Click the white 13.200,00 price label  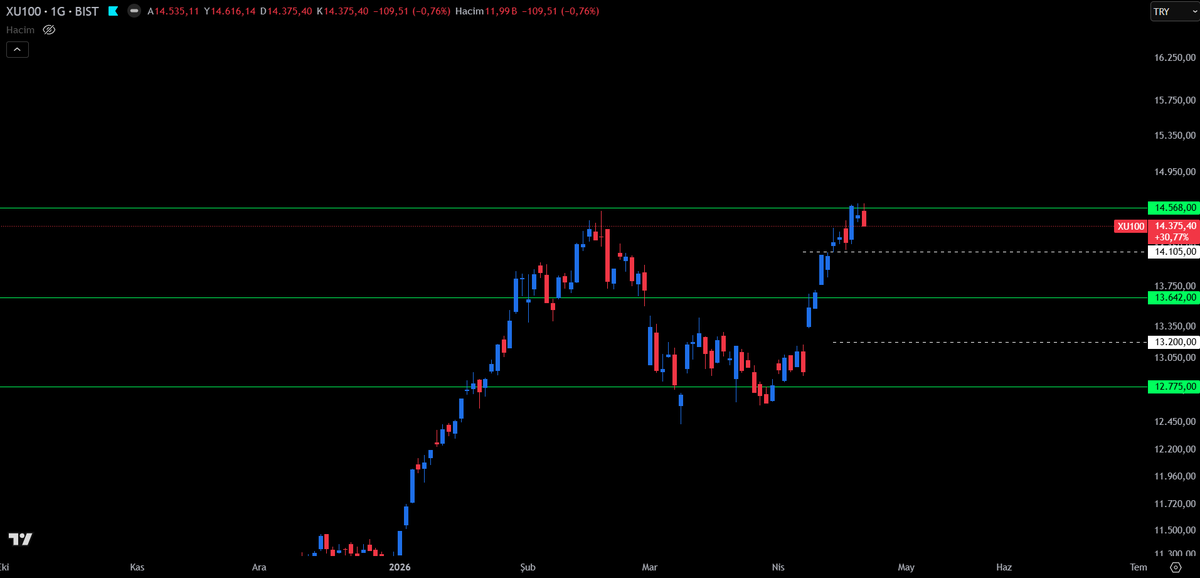click(x=1175, y=342)
